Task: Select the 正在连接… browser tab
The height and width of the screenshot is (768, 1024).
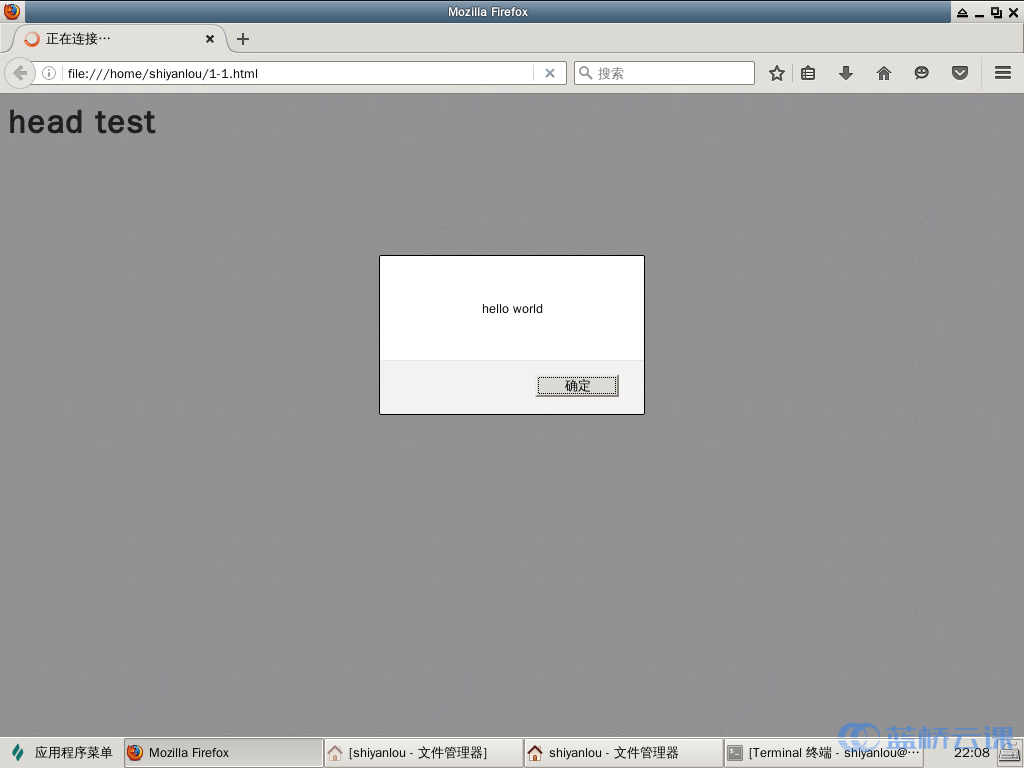Action: [120, 39]
